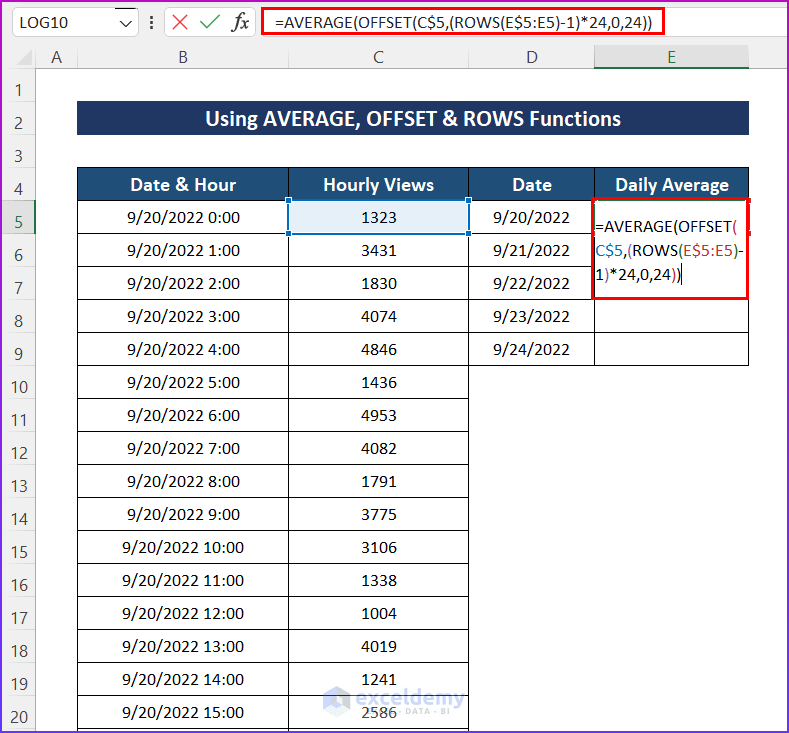
Task: Select hourly views cell 1241
Action: [378, 679]
